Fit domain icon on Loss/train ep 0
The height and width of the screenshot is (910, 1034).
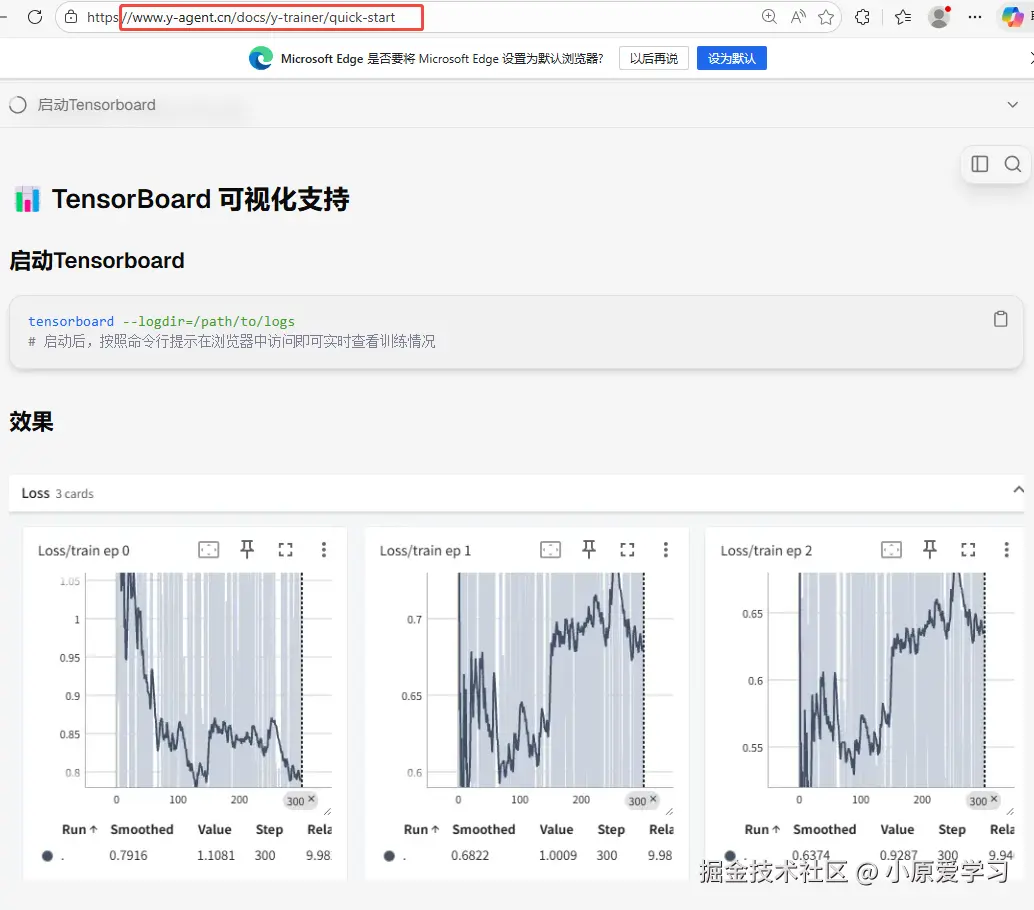tap(209, 549)
